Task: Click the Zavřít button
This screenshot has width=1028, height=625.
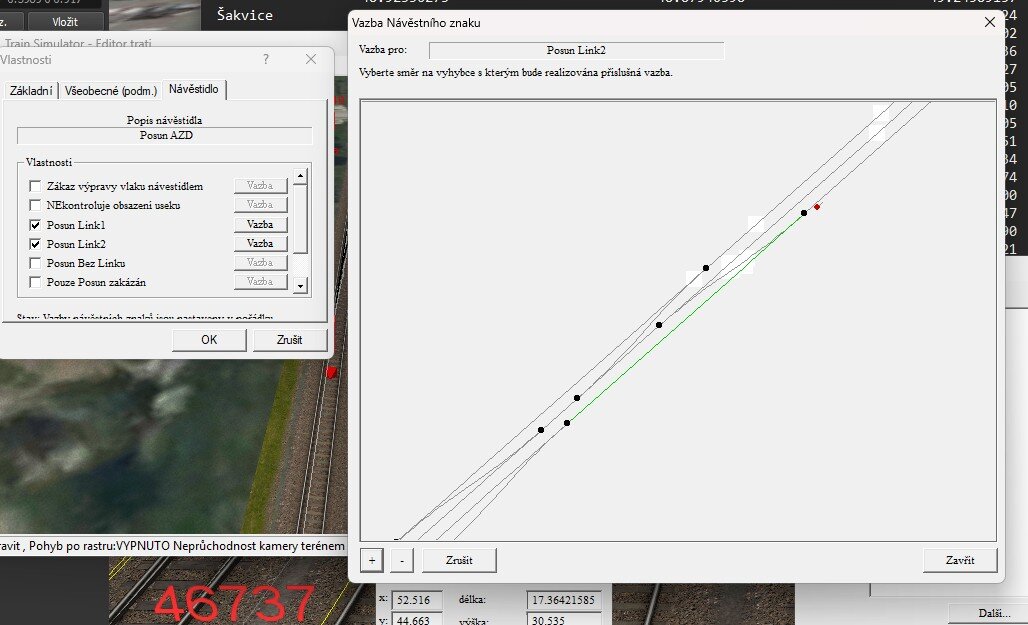Action: [x=960, y=560]
